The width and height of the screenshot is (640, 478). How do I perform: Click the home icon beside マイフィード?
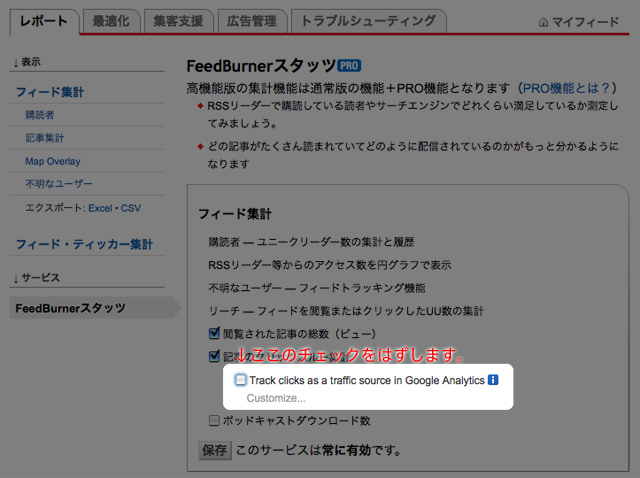pyautogui.click(x=544, y=21)
